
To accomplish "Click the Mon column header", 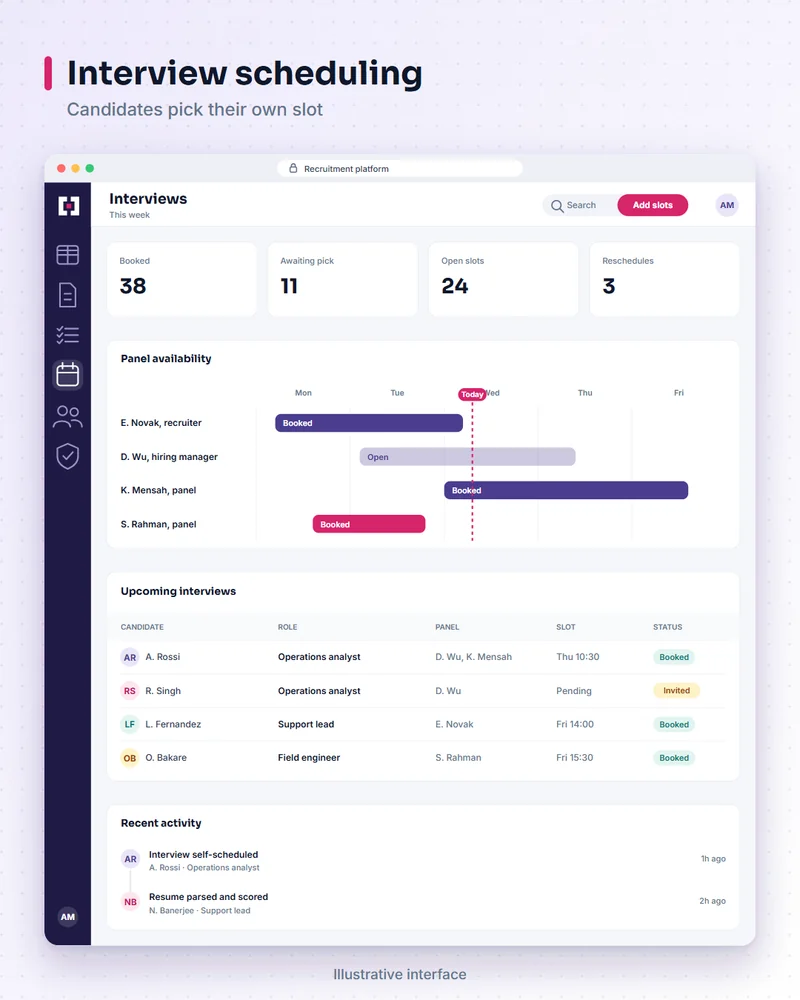I will [303, 393].
